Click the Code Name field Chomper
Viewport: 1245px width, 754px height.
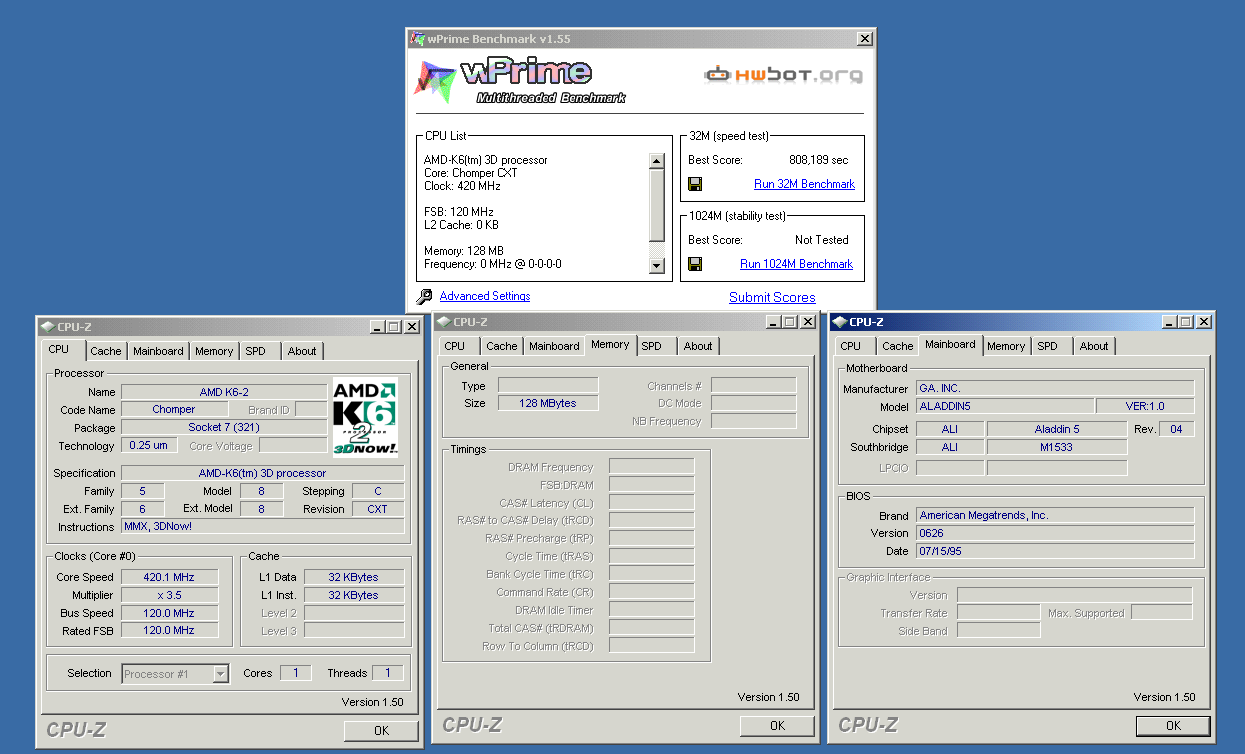(x=174, y=410)
